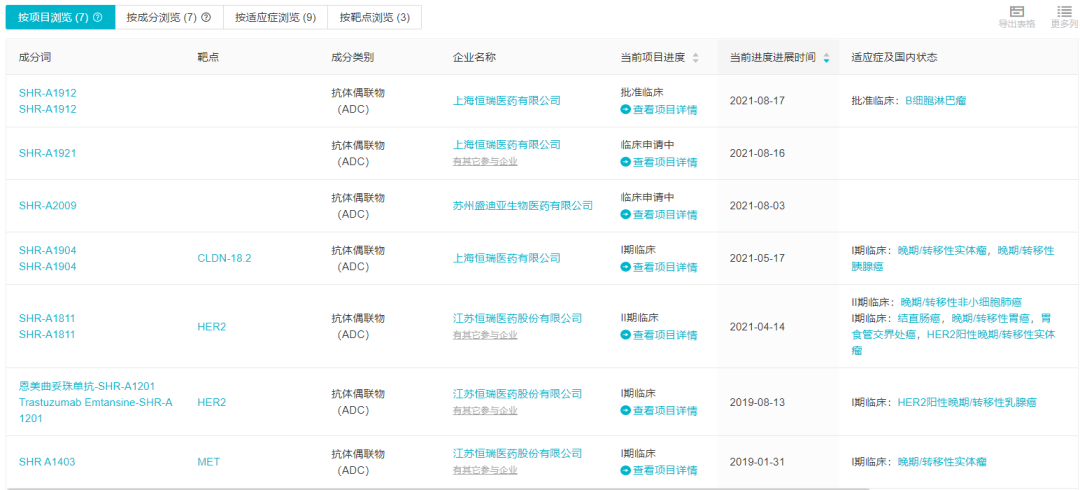Open the more columns icon
This screenshot has width=1080, height=490.
coord(1064,12)
